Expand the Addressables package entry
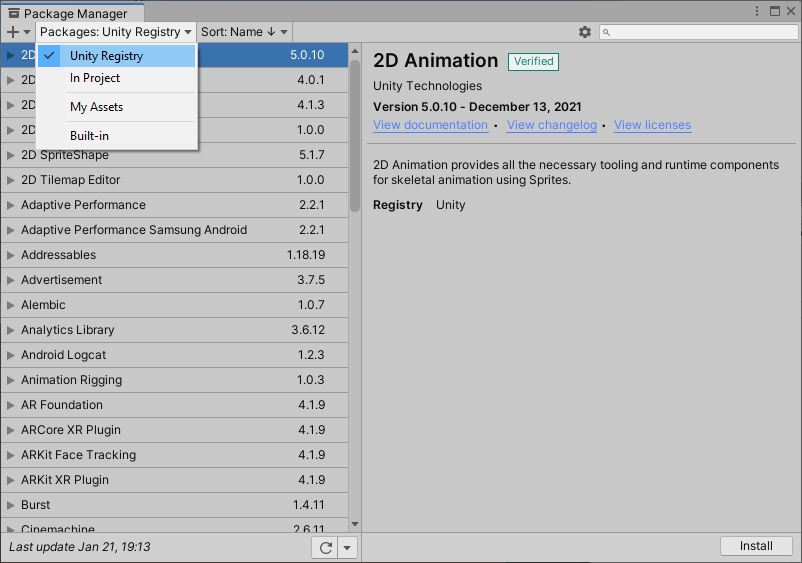This screenshot has width=802, height=563. point(10,255)
